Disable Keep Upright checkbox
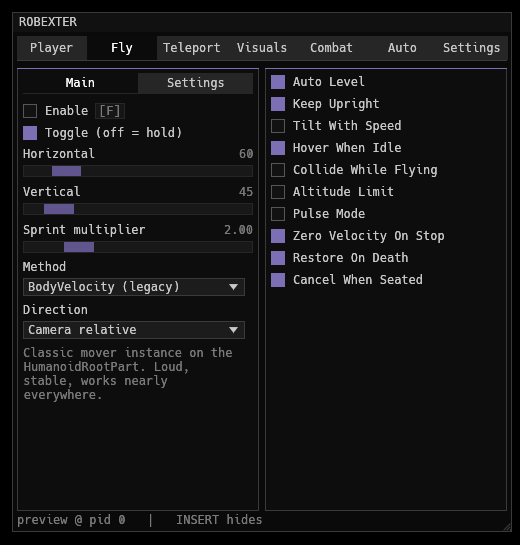Image resolution: width=520 pixels, height=545 pixels. pos(278,104)
